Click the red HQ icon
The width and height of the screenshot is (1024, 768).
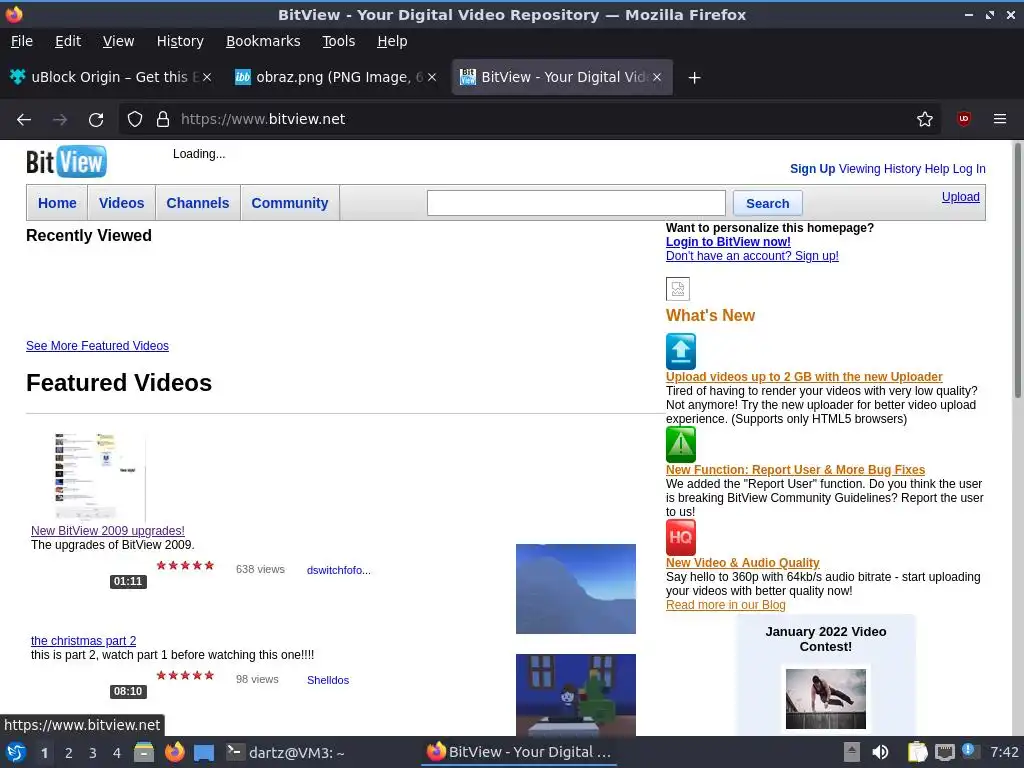680,537
